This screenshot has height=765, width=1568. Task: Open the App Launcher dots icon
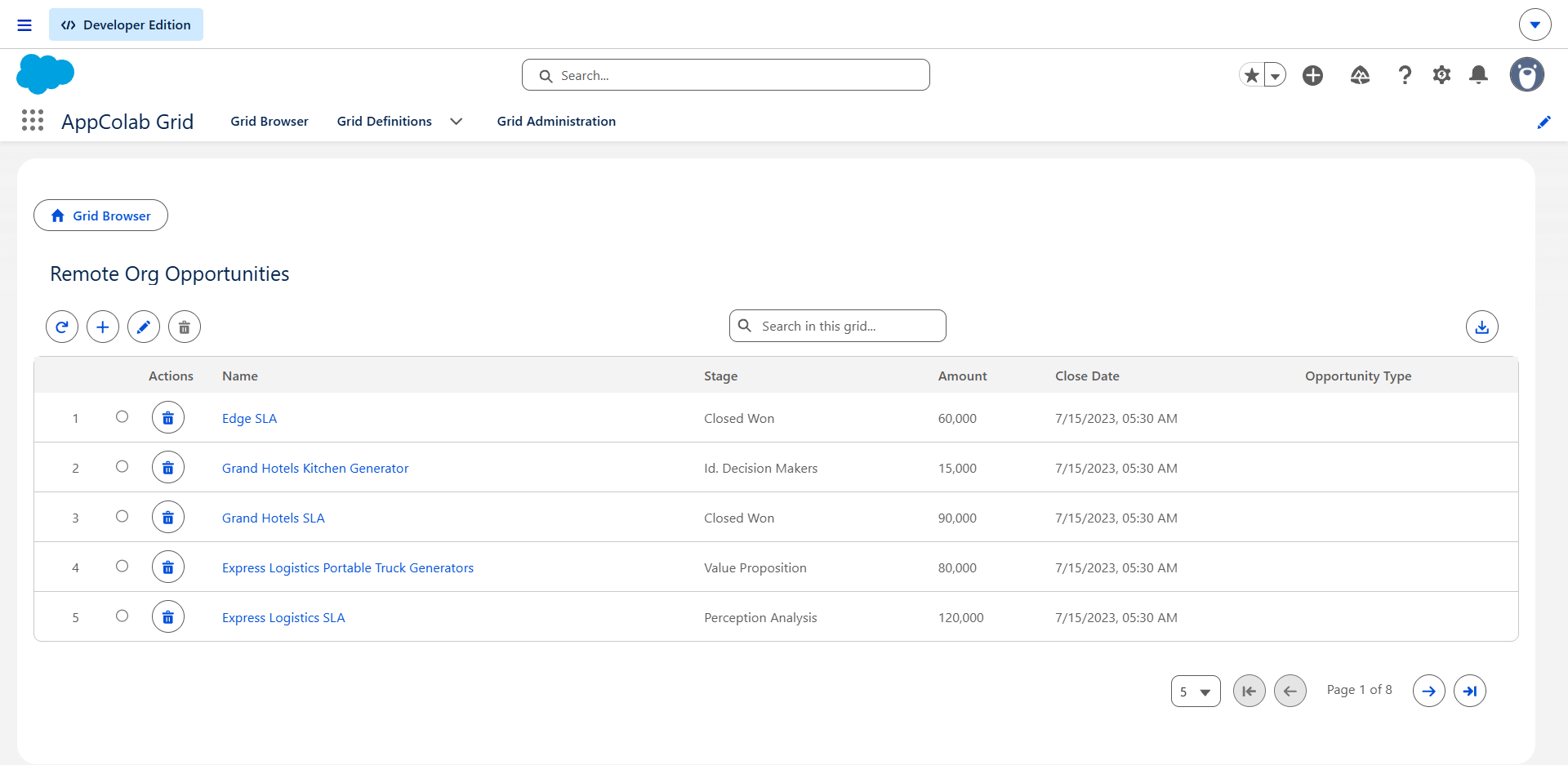coord(33,121)
